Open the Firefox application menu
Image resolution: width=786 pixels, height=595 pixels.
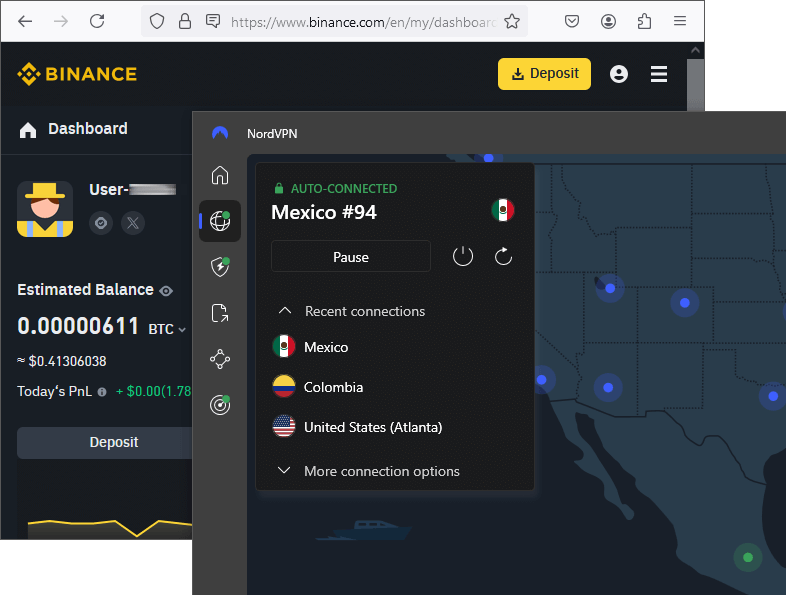pyautogui.click(x=680, y=21)
